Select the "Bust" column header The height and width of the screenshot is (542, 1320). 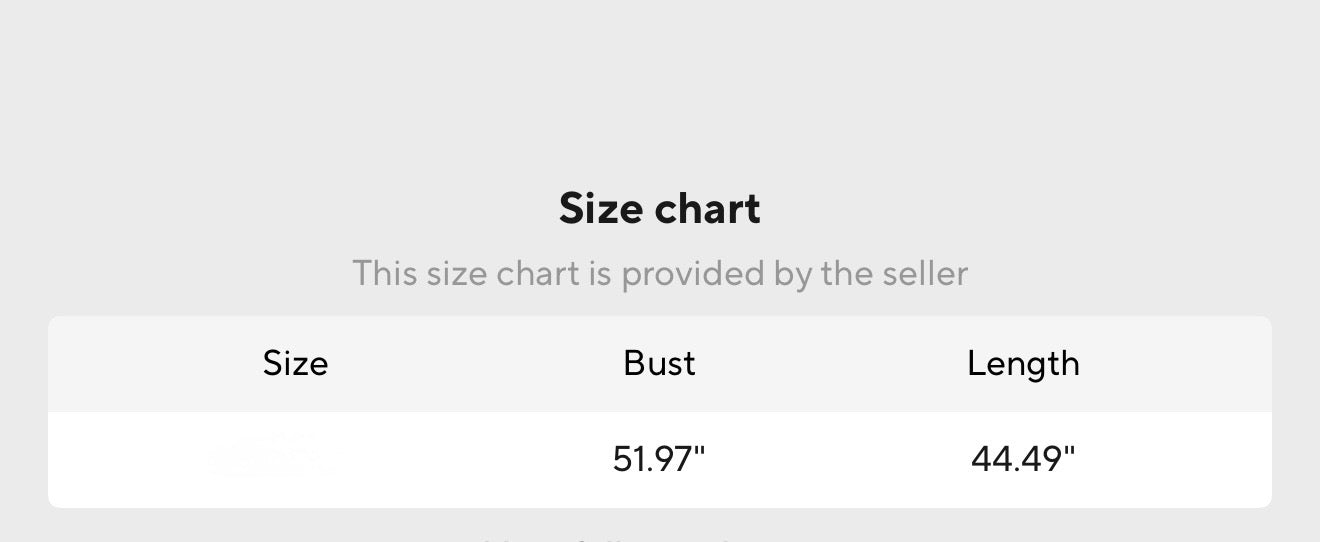click(x=659, y=363)
